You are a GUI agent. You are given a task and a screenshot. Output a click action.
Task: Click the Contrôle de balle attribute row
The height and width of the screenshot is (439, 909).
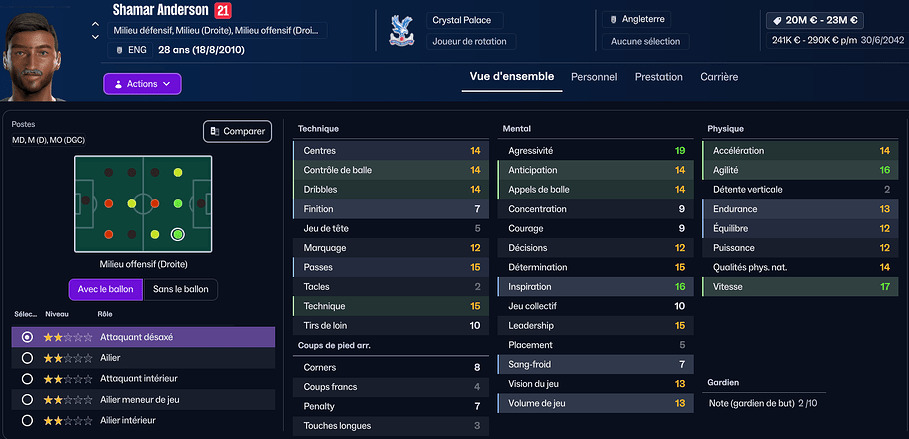(x=391, y=170)
